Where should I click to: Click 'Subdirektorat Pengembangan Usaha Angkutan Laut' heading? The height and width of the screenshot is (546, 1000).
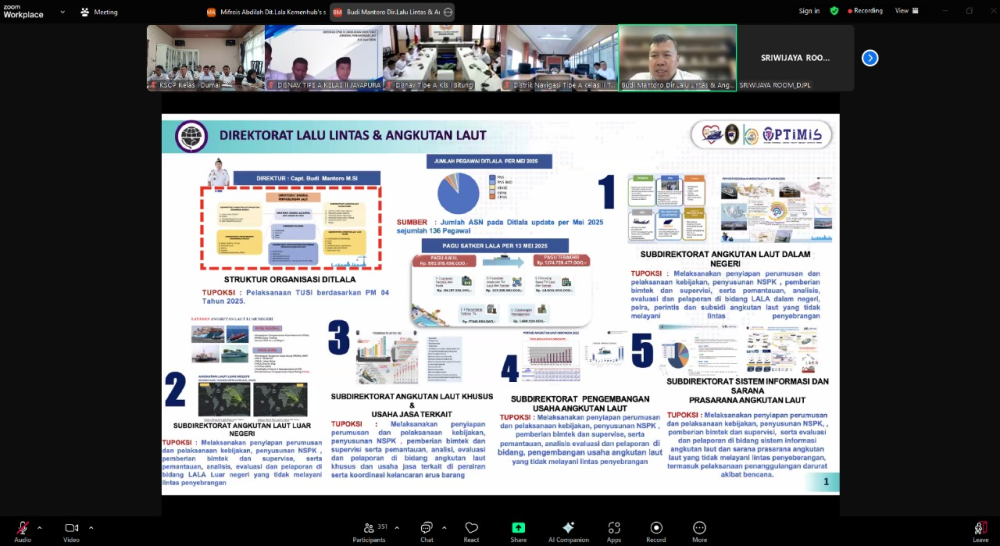(x=580, y=404)
